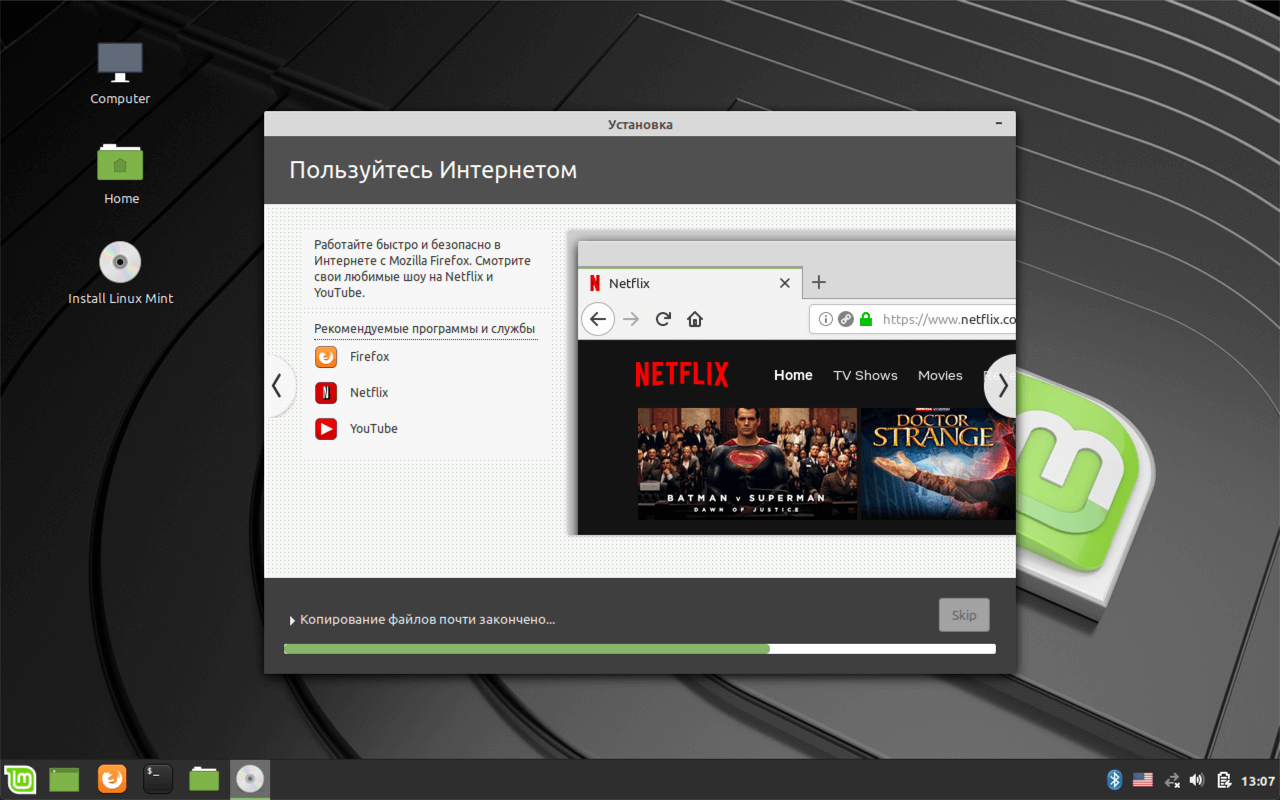Advance to the next installer slide
The height and width of the screenshot is (800, 1280).
1002,386
